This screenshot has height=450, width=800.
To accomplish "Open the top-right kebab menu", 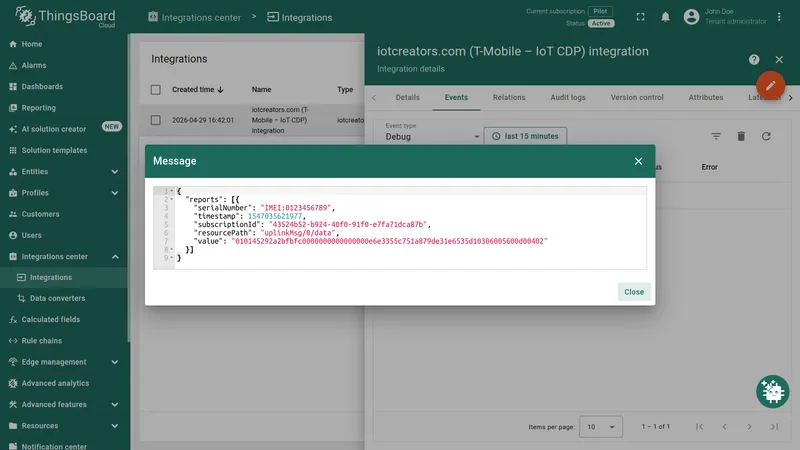I will point(779,17).
